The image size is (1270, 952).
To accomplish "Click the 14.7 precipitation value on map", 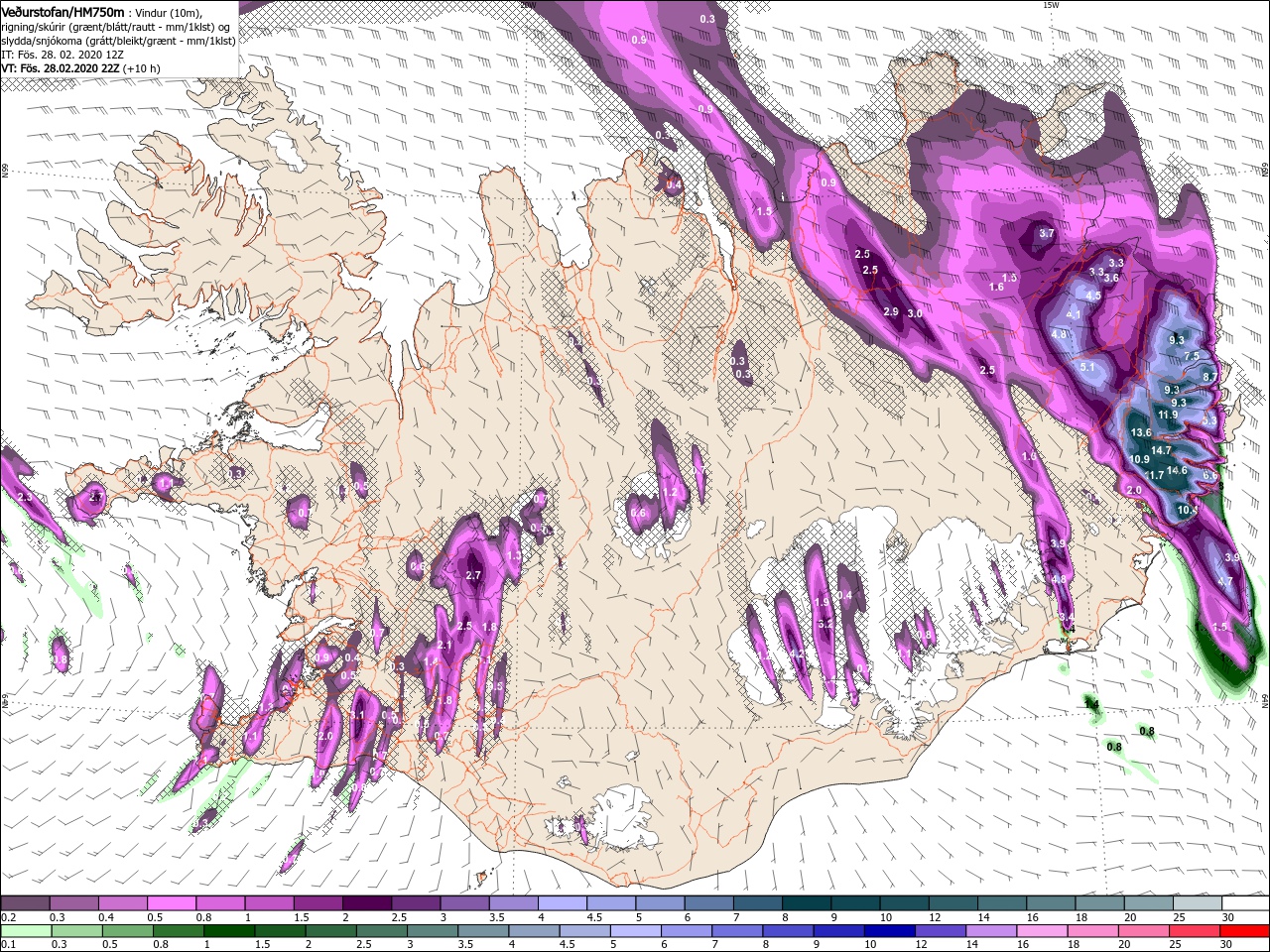I will pyautogui.click(x=1161, y=450).
